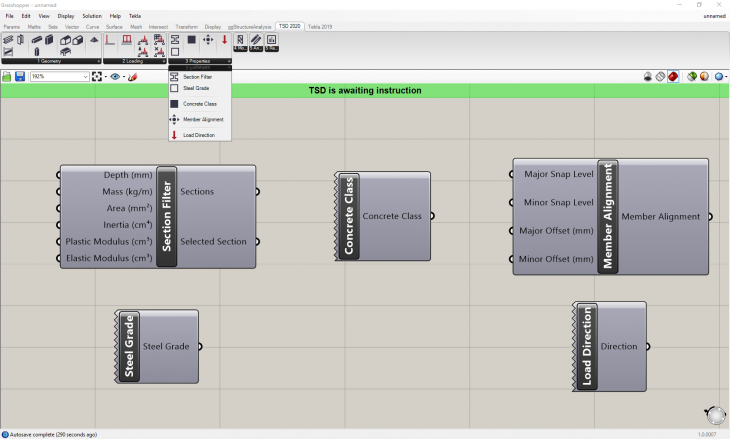
Task: Click the Section Filter component name bar on the canvas
Action: point(167,216)
